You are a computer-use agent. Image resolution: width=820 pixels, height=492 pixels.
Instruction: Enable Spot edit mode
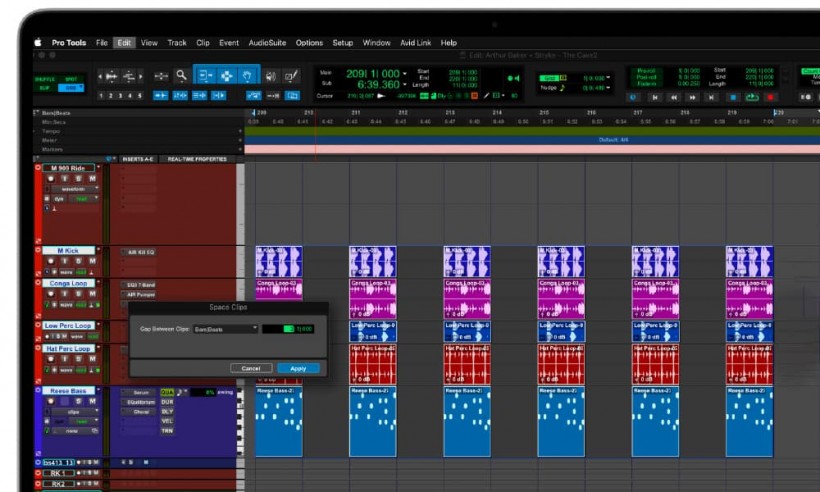(x=71, y=79)
